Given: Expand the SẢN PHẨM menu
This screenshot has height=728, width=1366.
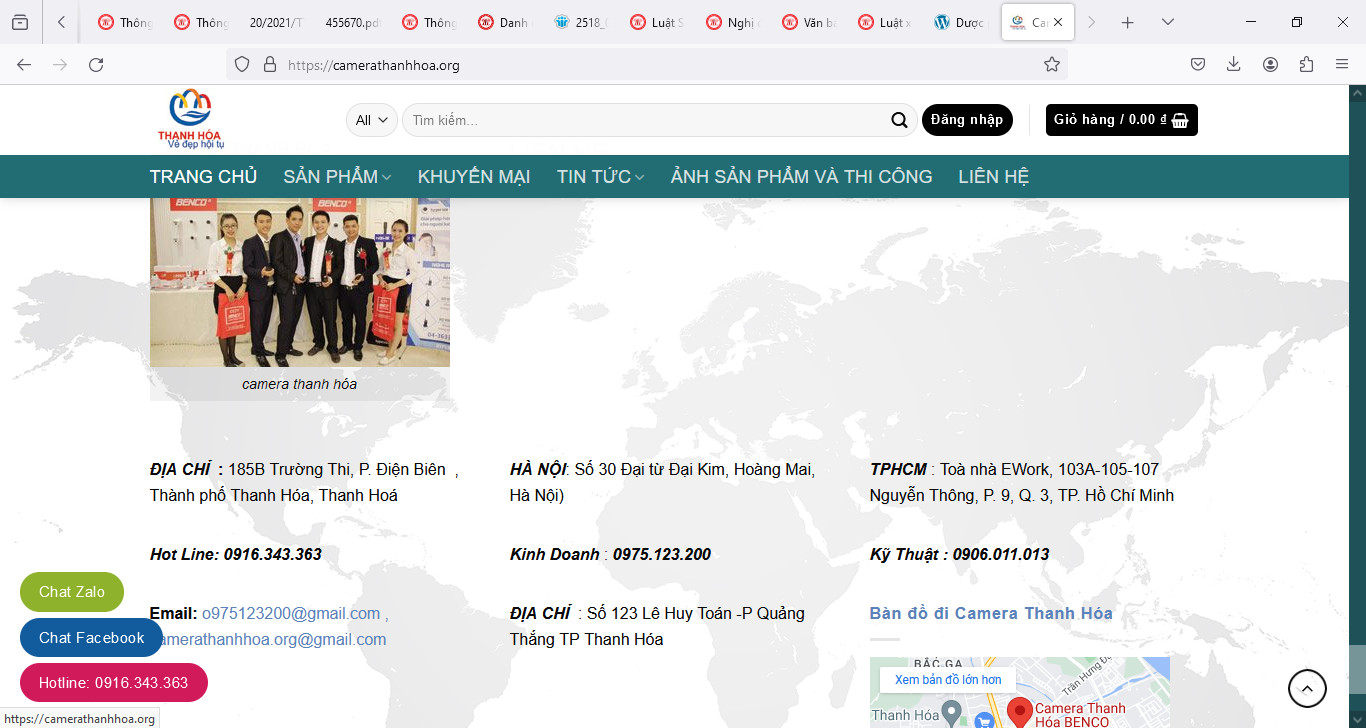Looking at the screenshot, I should pos(337,177).
